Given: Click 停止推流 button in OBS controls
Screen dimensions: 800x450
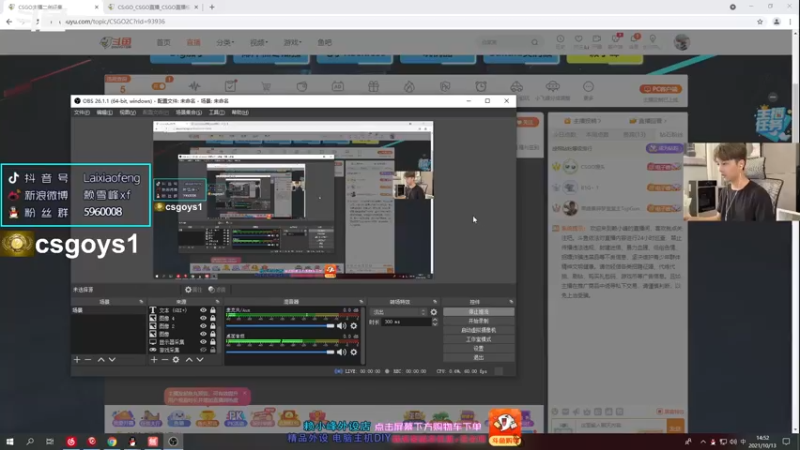Looking at the screenshot, I should 479,312.
